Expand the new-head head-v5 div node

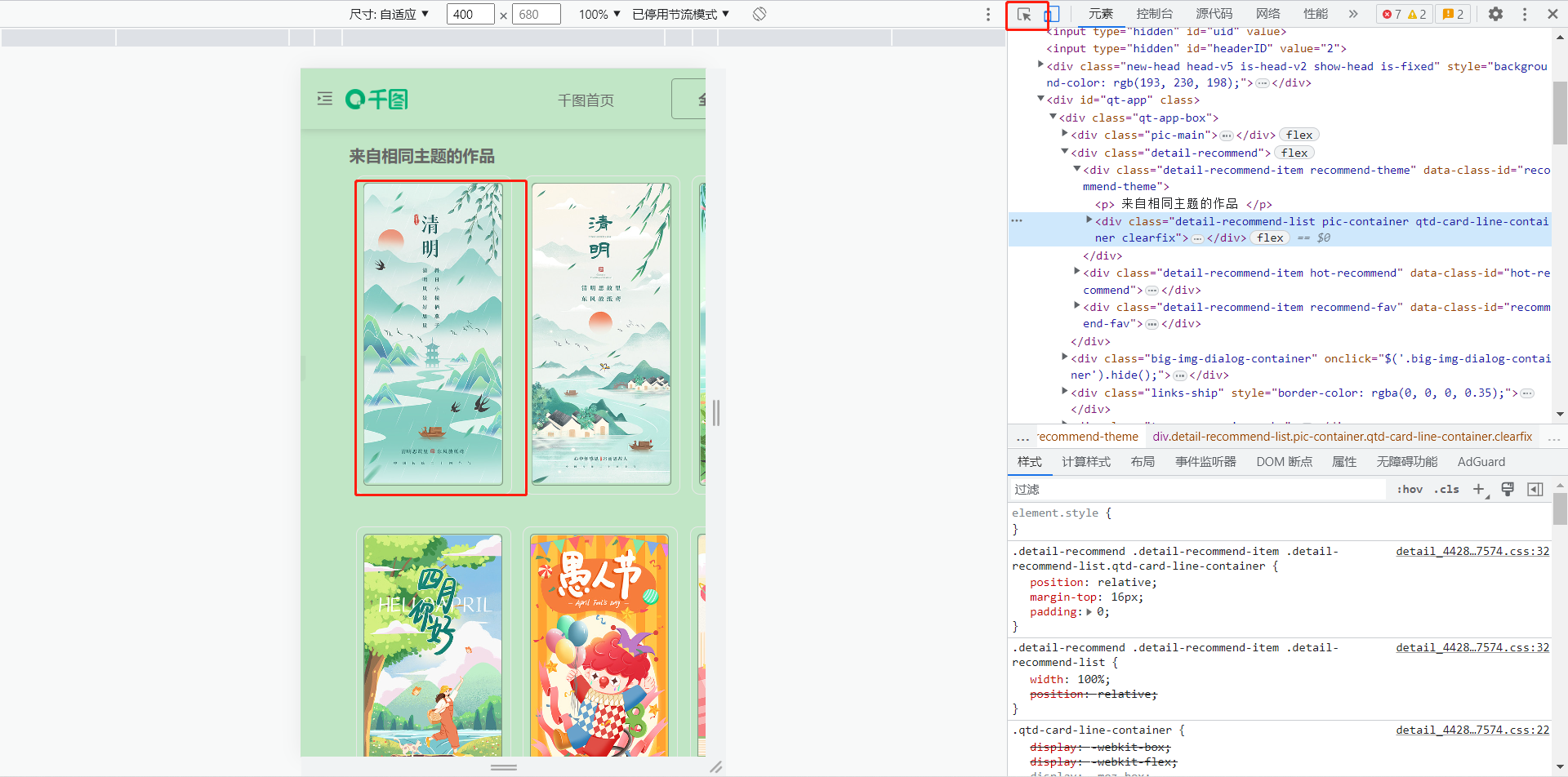coord(1040,64)
